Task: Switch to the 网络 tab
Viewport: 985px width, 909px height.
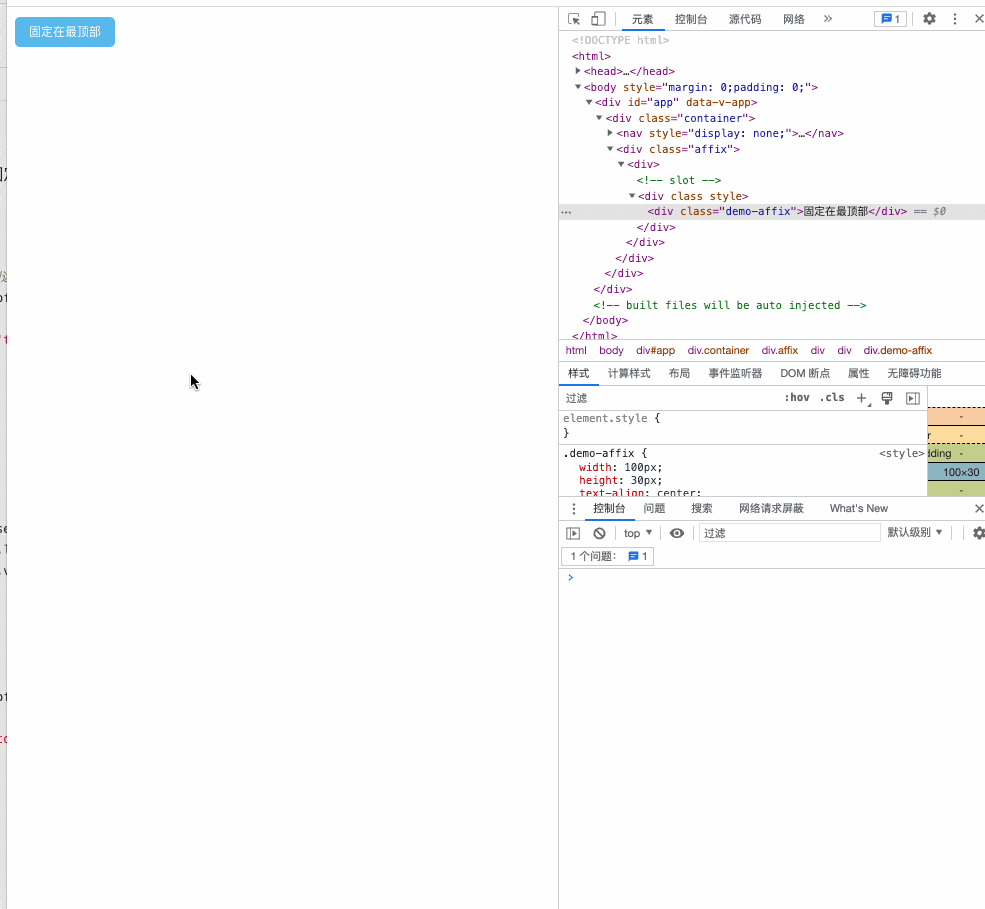Action: click(x=794, y=19)
